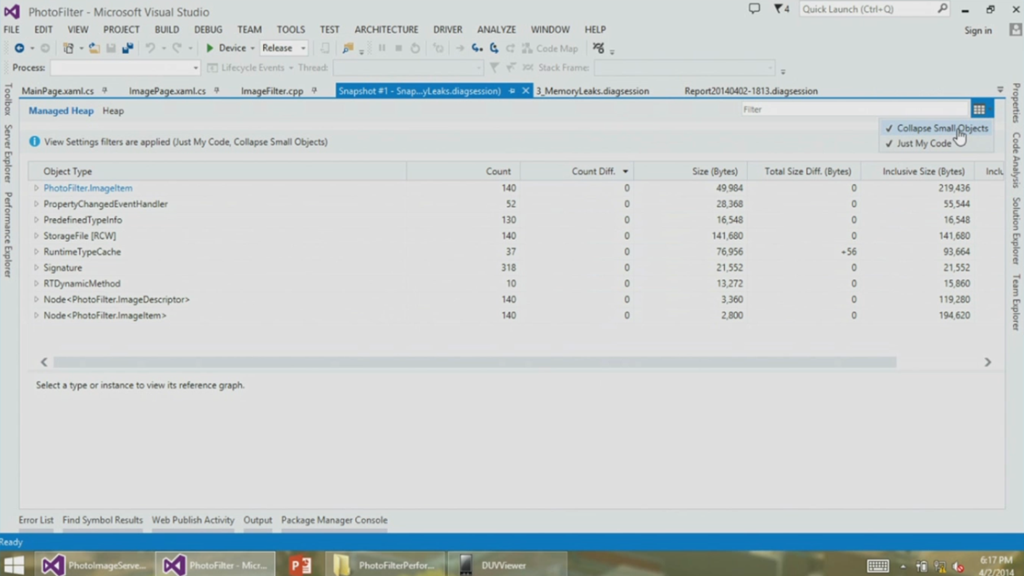
Task: Open PowerPoint from the taskbar
Action: click(300, 565)
